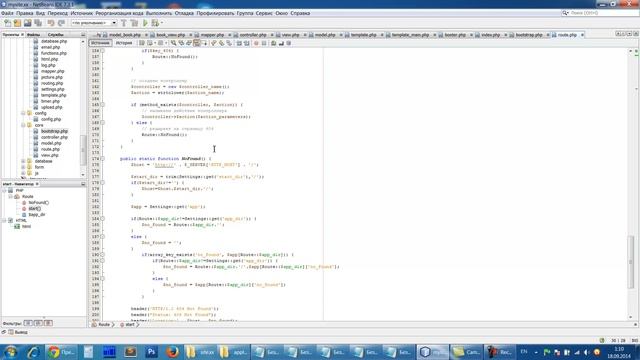Open Firefox from the Windows taskbar
The height and width of the screenshot is (360, 640).
pos(173,351)
